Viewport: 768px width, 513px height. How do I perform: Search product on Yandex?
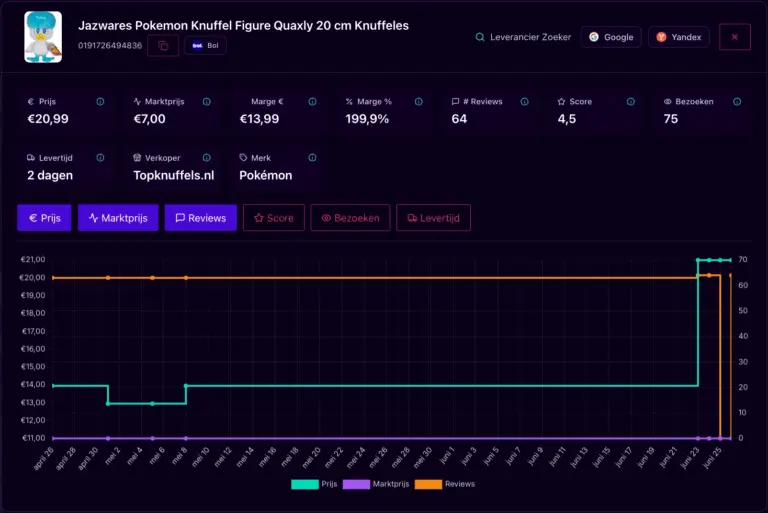(x=678, y=37)
